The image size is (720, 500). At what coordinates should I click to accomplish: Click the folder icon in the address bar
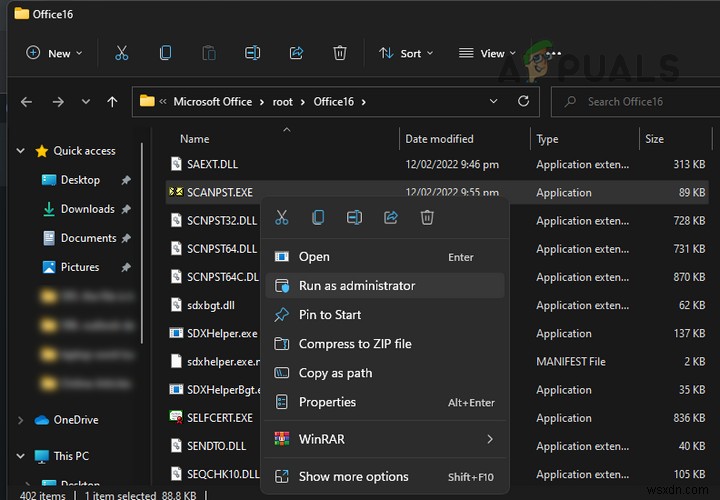point(147,101)
